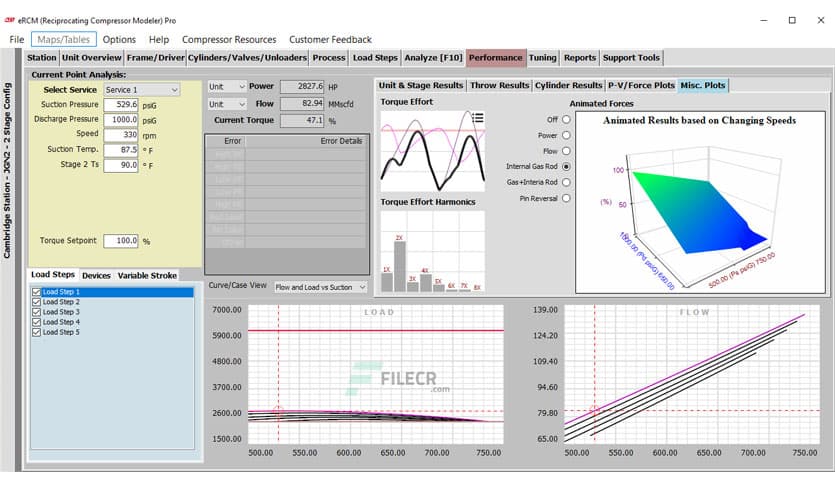Click the LOAD curve chart
This screenshot has width=836, height=484.
[376, 374]
